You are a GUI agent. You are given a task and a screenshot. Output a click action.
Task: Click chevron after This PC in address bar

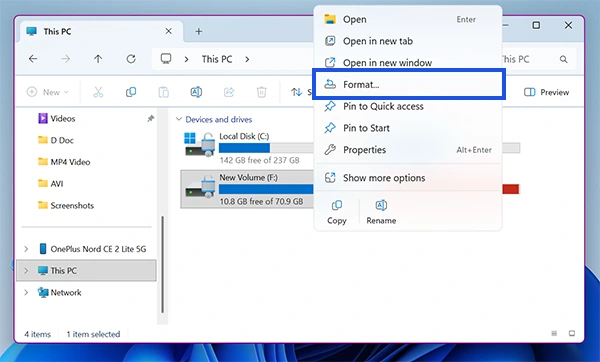tap(247, 59)
